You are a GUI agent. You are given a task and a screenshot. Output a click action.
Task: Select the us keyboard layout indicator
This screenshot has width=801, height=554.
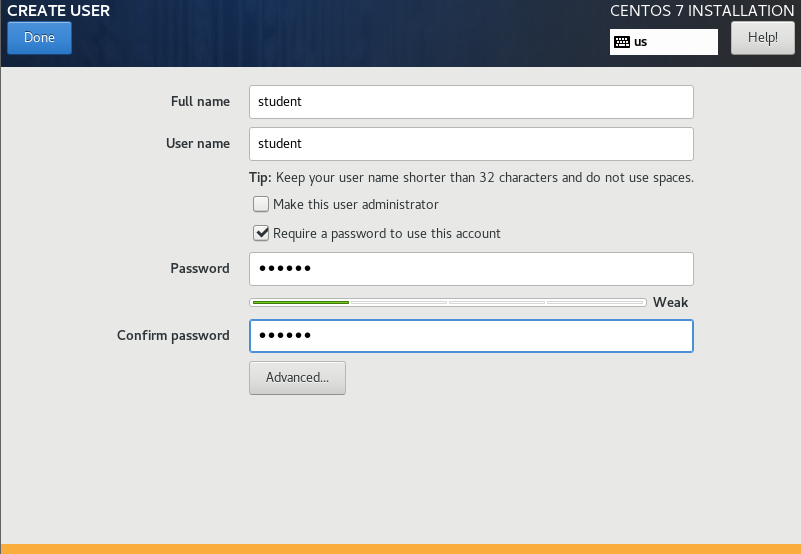(x=664, y=42)
